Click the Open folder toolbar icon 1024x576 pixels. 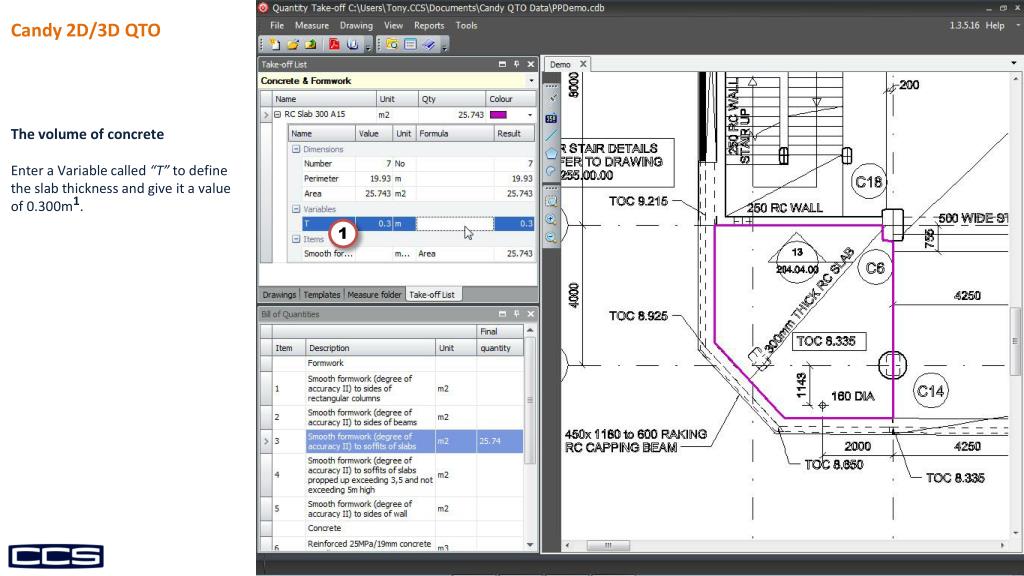tap(293, 44)
